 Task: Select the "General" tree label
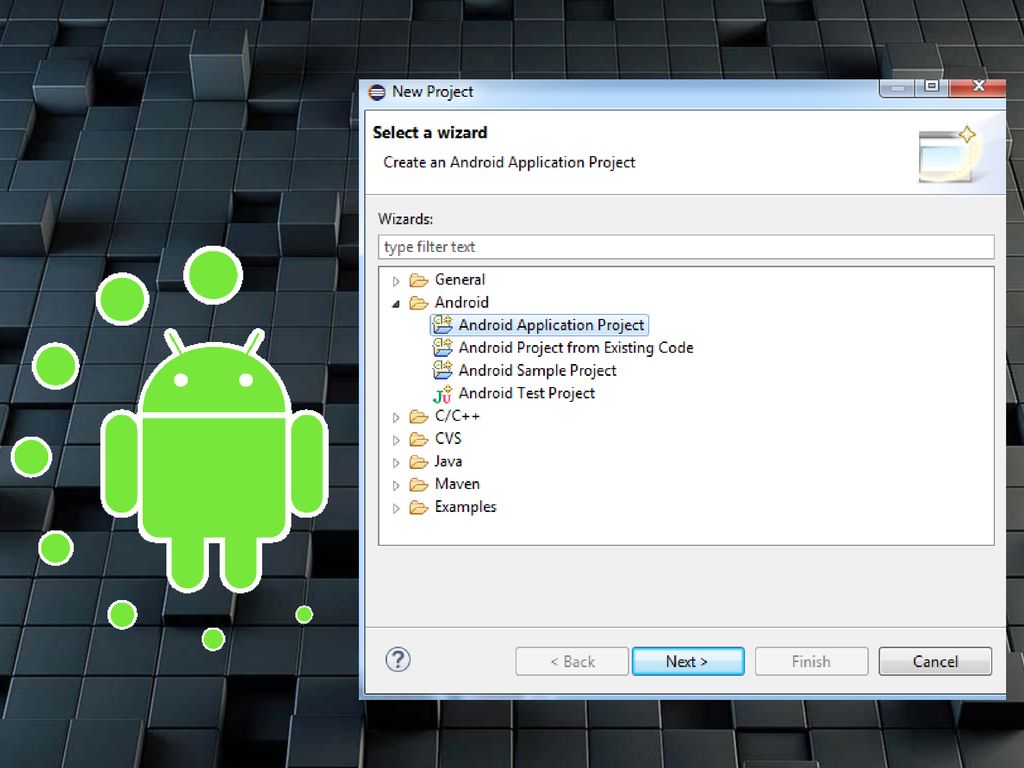460,280
